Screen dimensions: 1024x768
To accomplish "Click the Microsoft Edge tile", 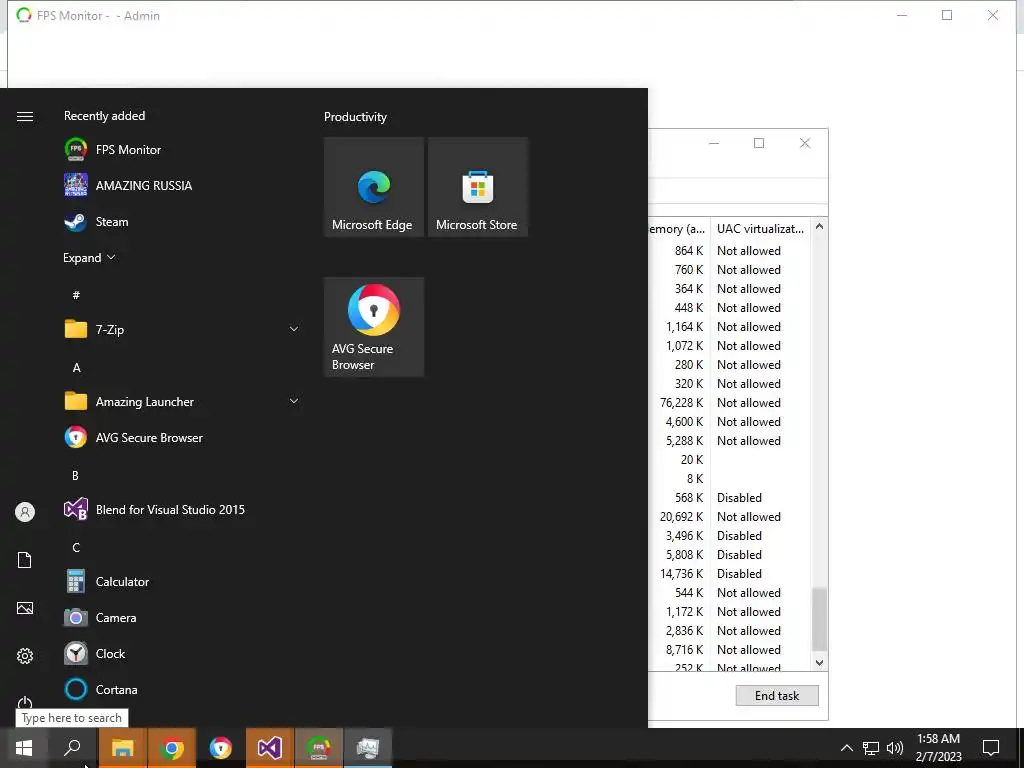I will (374, 187).
